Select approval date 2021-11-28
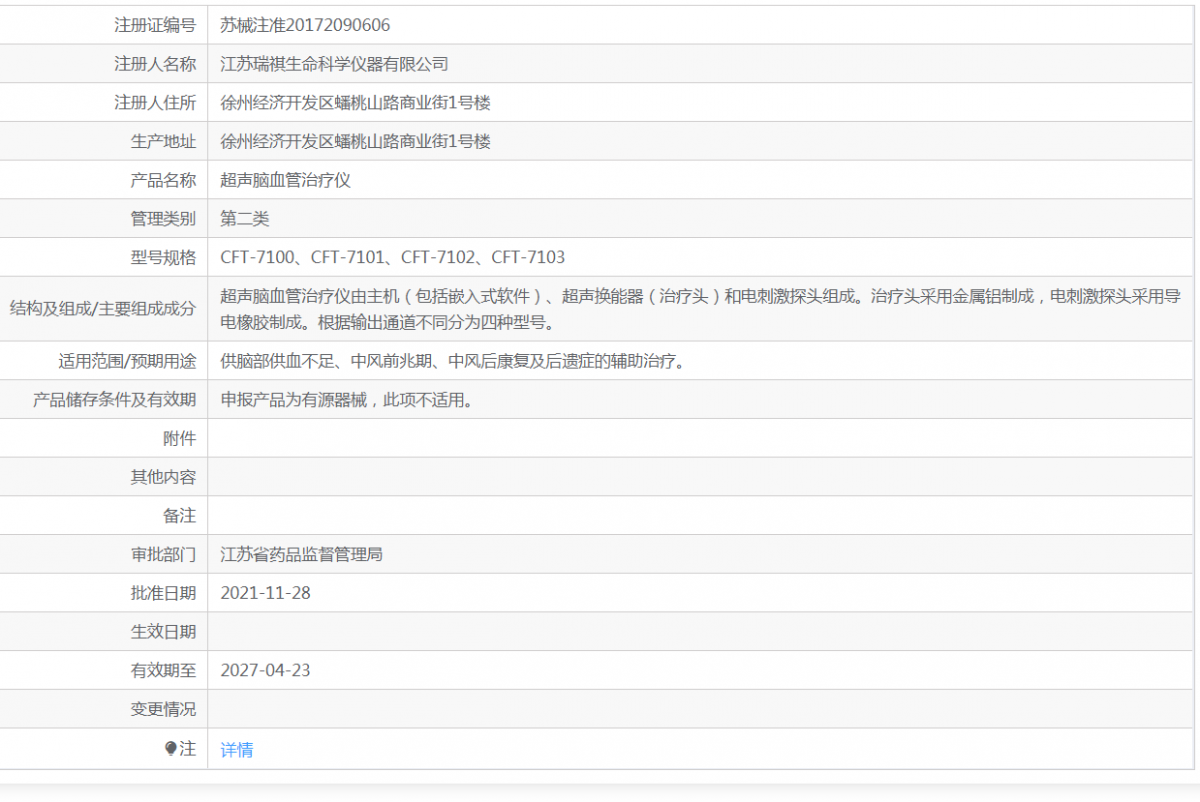The width and height of the screenshot is (1200, 802). pyautogui.click(x=265, y=593)
